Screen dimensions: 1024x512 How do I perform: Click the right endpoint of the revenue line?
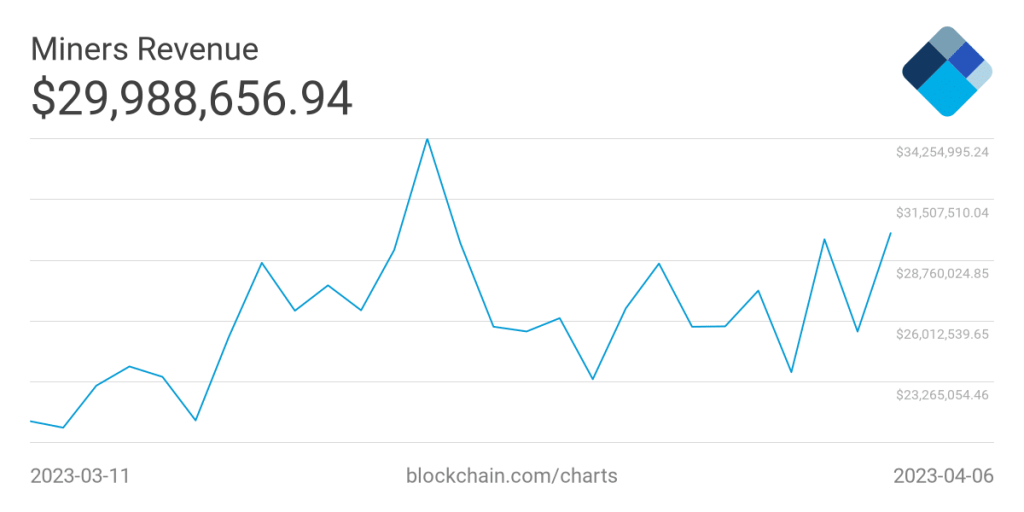click(x=890, y=233)
